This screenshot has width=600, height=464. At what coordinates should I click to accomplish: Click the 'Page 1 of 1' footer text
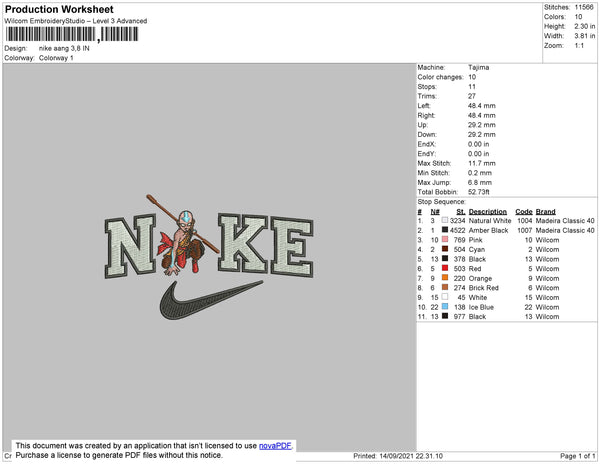click(577, 456)
